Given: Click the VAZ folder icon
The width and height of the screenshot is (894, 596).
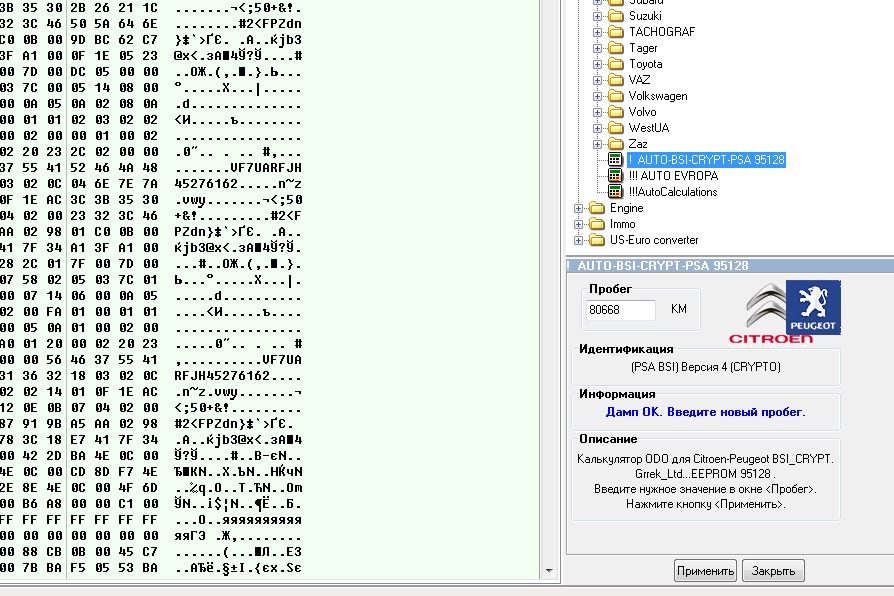Looking at the screenshot, I should click(x=616, y=80).
